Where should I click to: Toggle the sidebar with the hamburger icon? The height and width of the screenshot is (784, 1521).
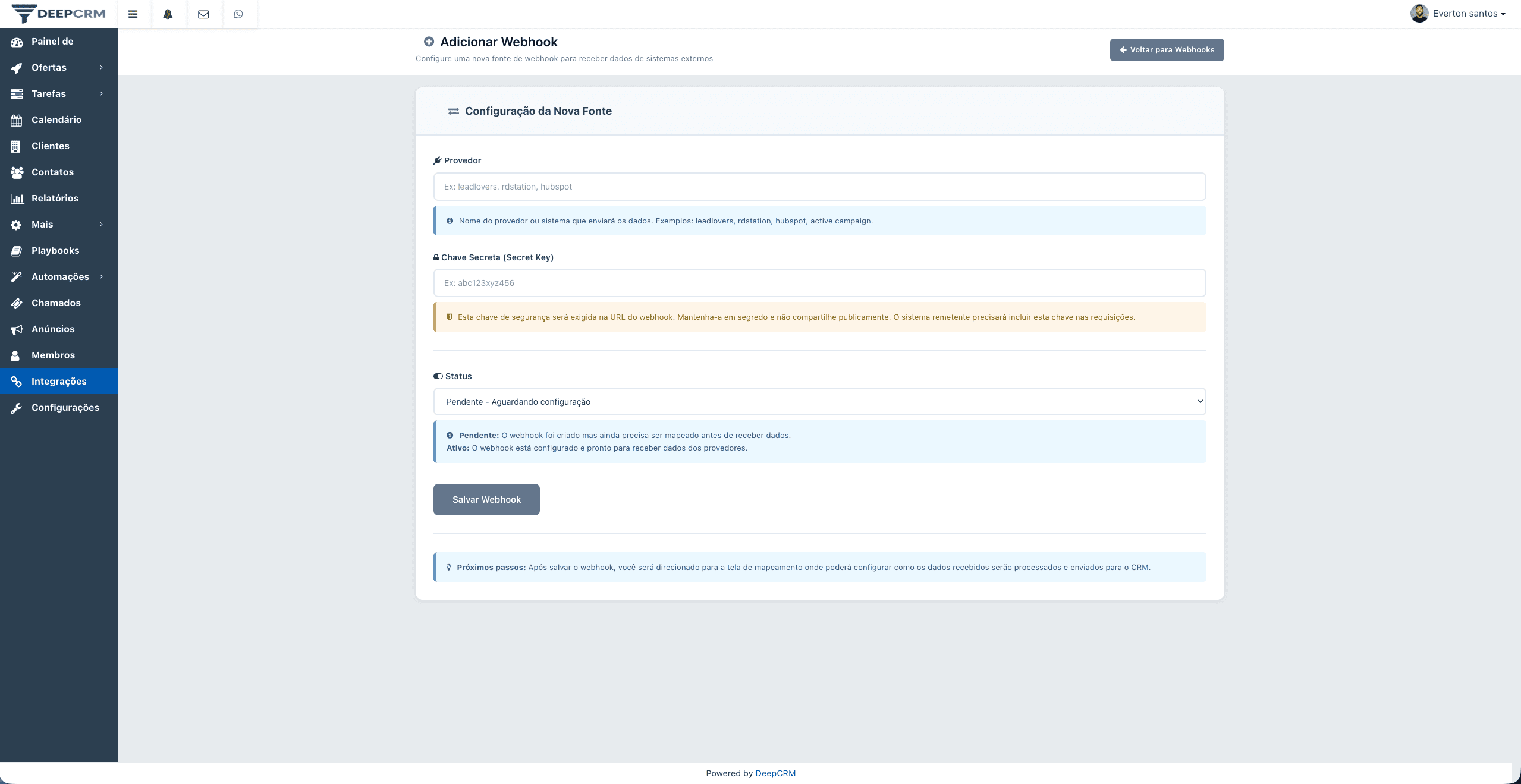coord(133,14)
